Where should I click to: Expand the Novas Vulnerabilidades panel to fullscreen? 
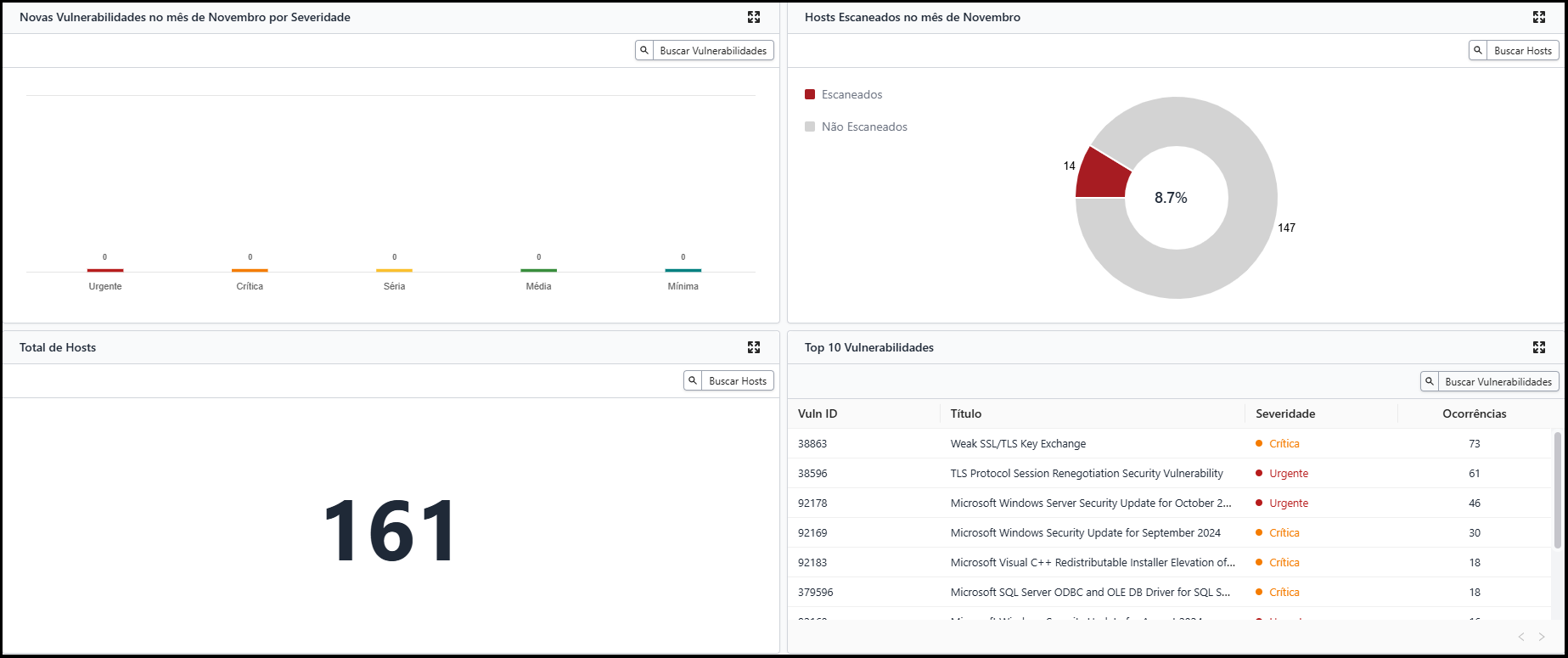753,17
